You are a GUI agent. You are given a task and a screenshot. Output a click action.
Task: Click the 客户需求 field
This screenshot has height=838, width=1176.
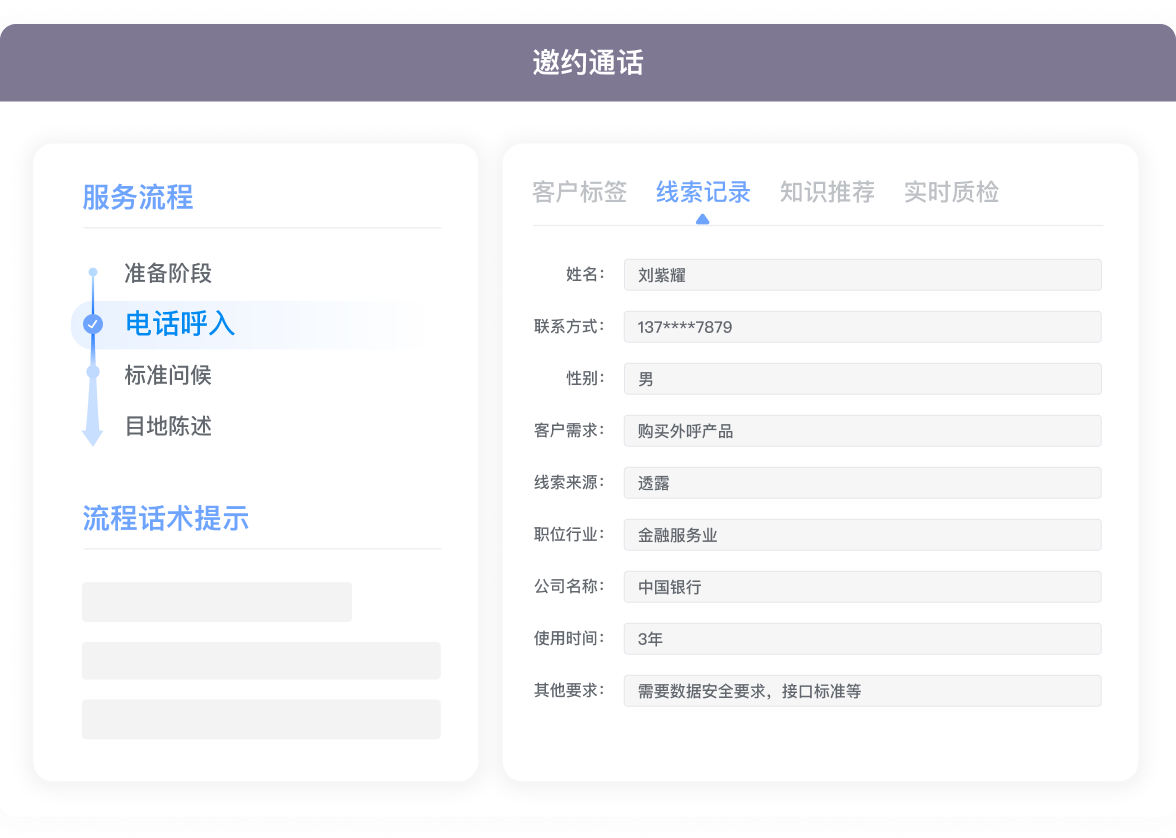pos(862,431)
